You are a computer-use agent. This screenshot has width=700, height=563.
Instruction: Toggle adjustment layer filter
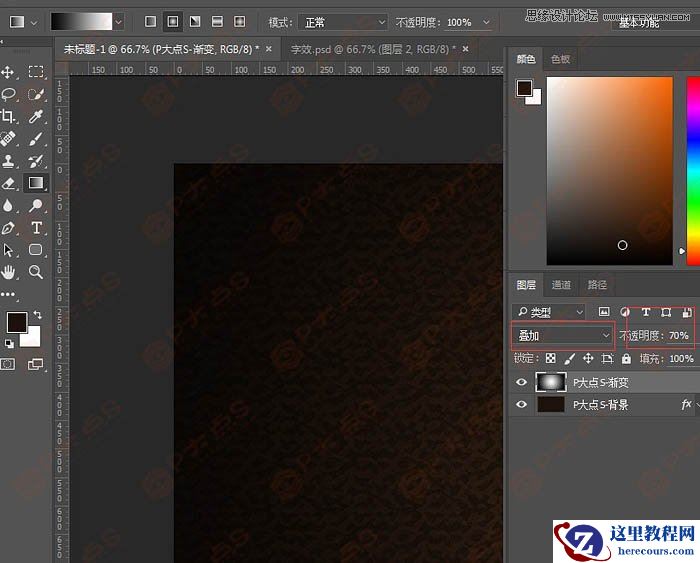(x=625, y=312)
